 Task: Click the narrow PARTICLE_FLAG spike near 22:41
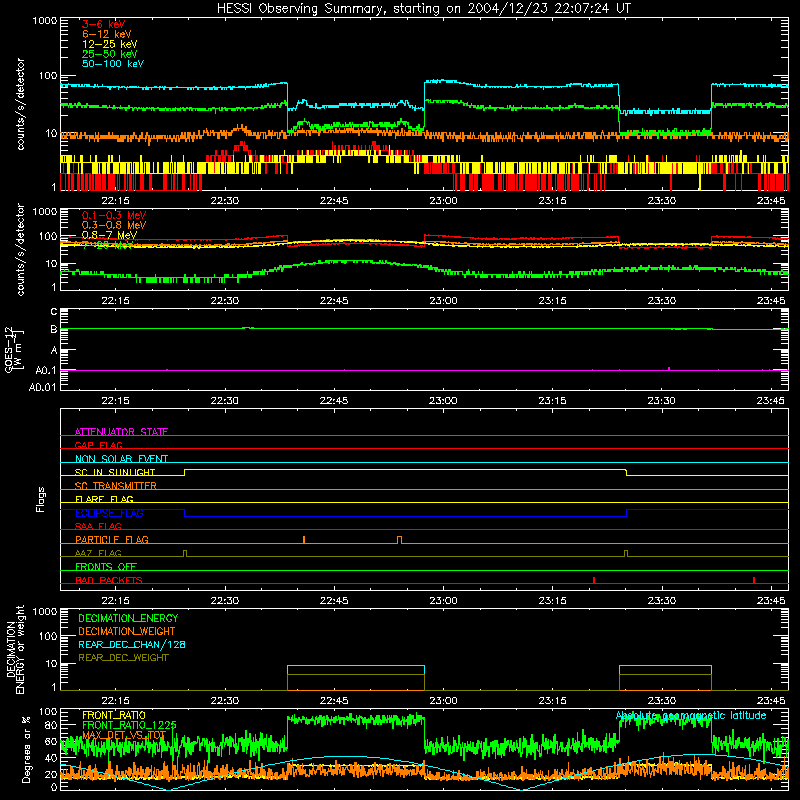(304, 540)
